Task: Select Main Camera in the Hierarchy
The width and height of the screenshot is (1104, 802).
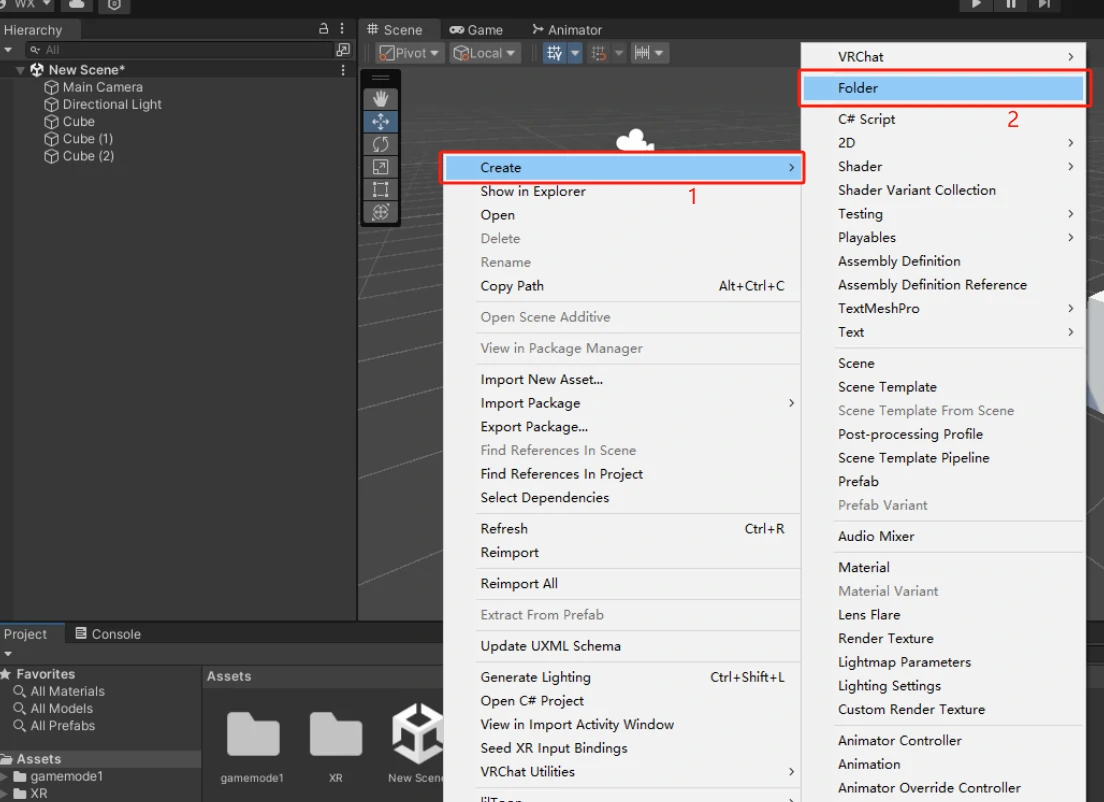Action: click(x=102, y=87)
